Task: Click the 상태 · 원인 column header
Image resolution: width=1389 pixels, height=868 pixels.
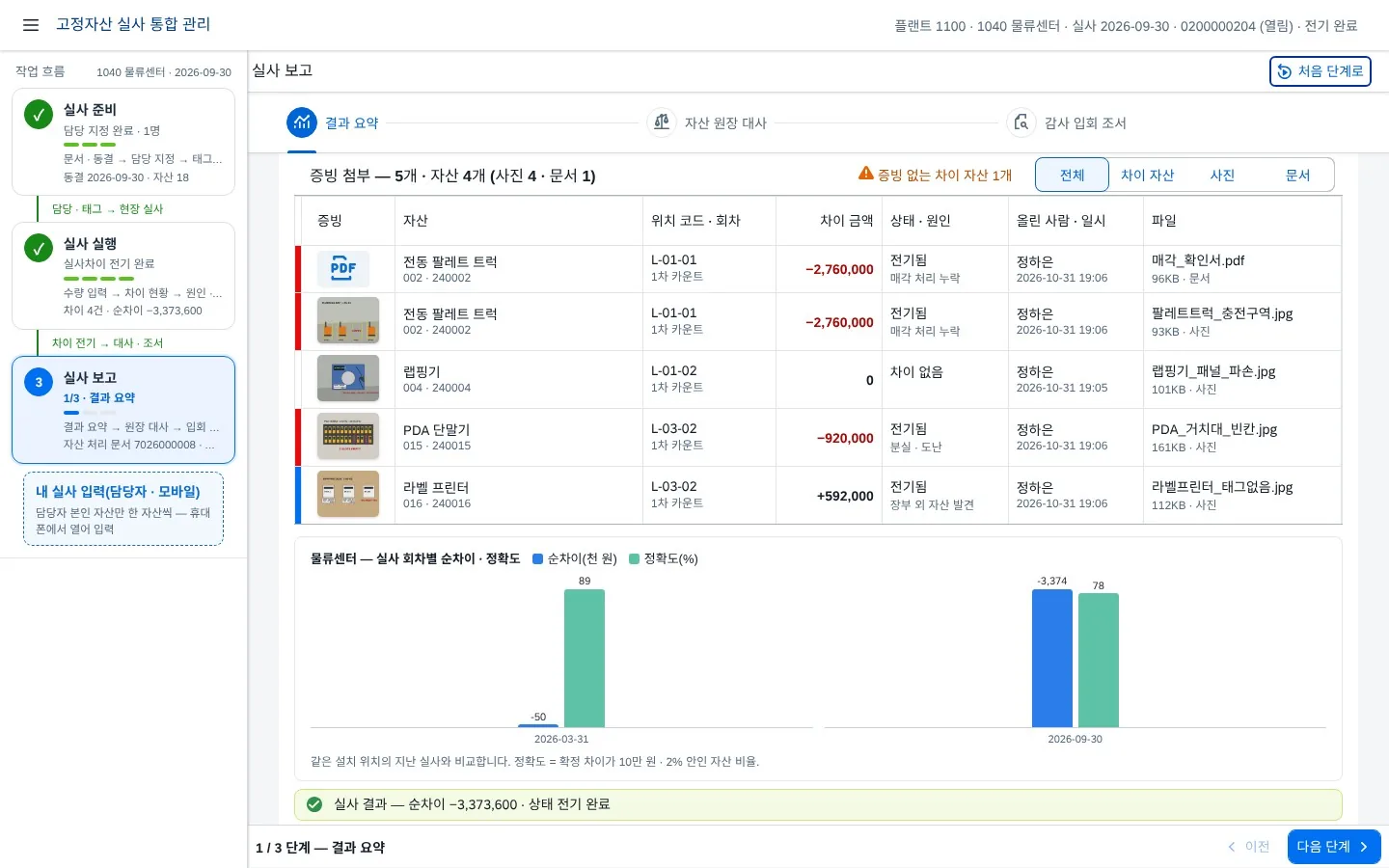Action: point(945,221)
